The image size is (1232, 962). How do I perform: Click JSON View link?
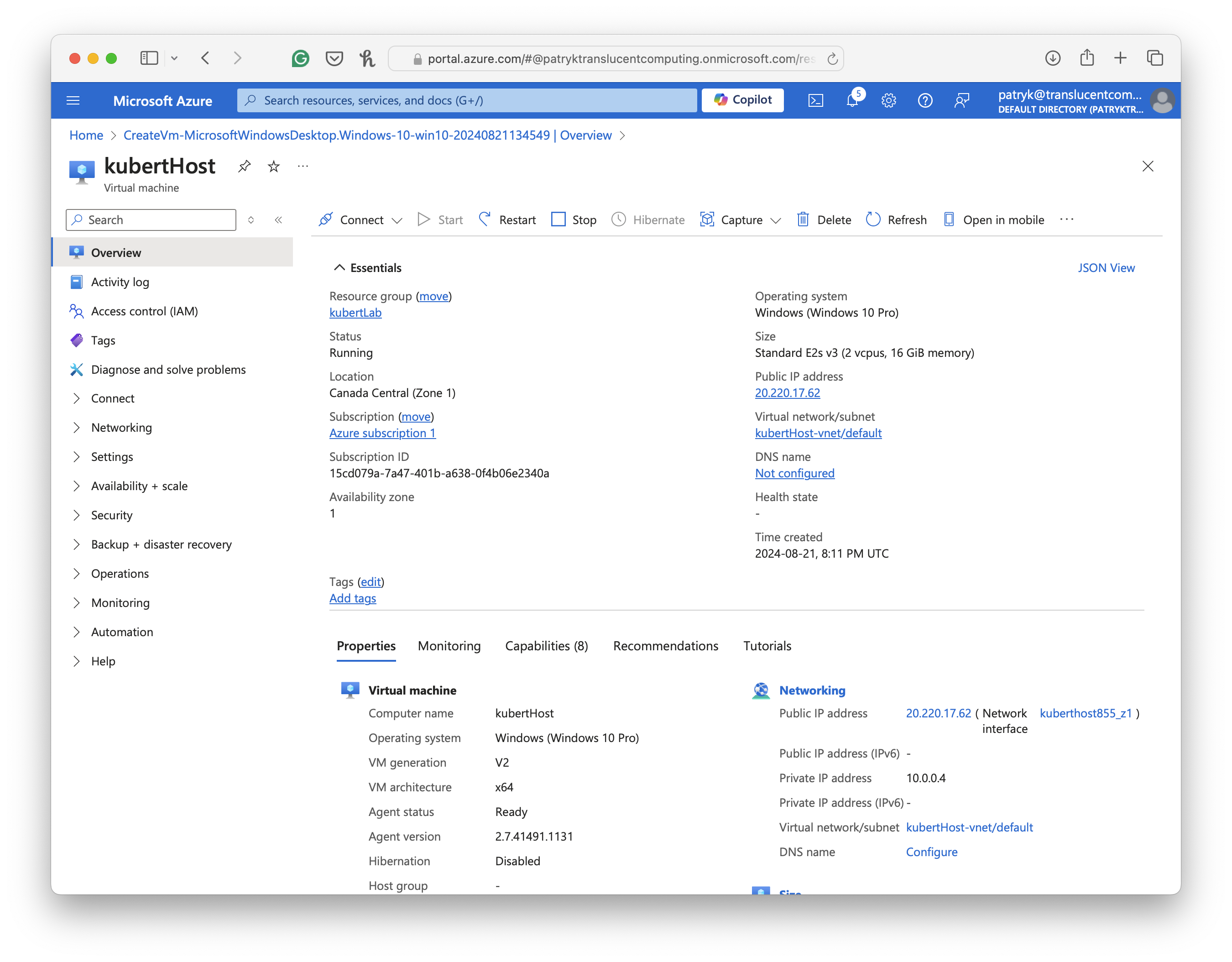click(x=1106, y=267)
